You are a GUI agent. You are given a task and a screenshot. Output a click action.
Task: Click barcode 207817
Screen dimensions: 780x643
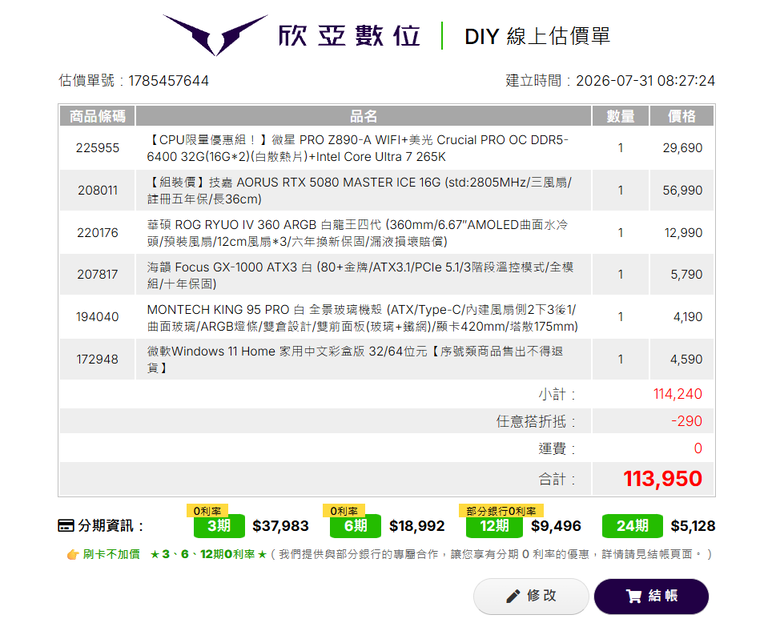[98, 275]
